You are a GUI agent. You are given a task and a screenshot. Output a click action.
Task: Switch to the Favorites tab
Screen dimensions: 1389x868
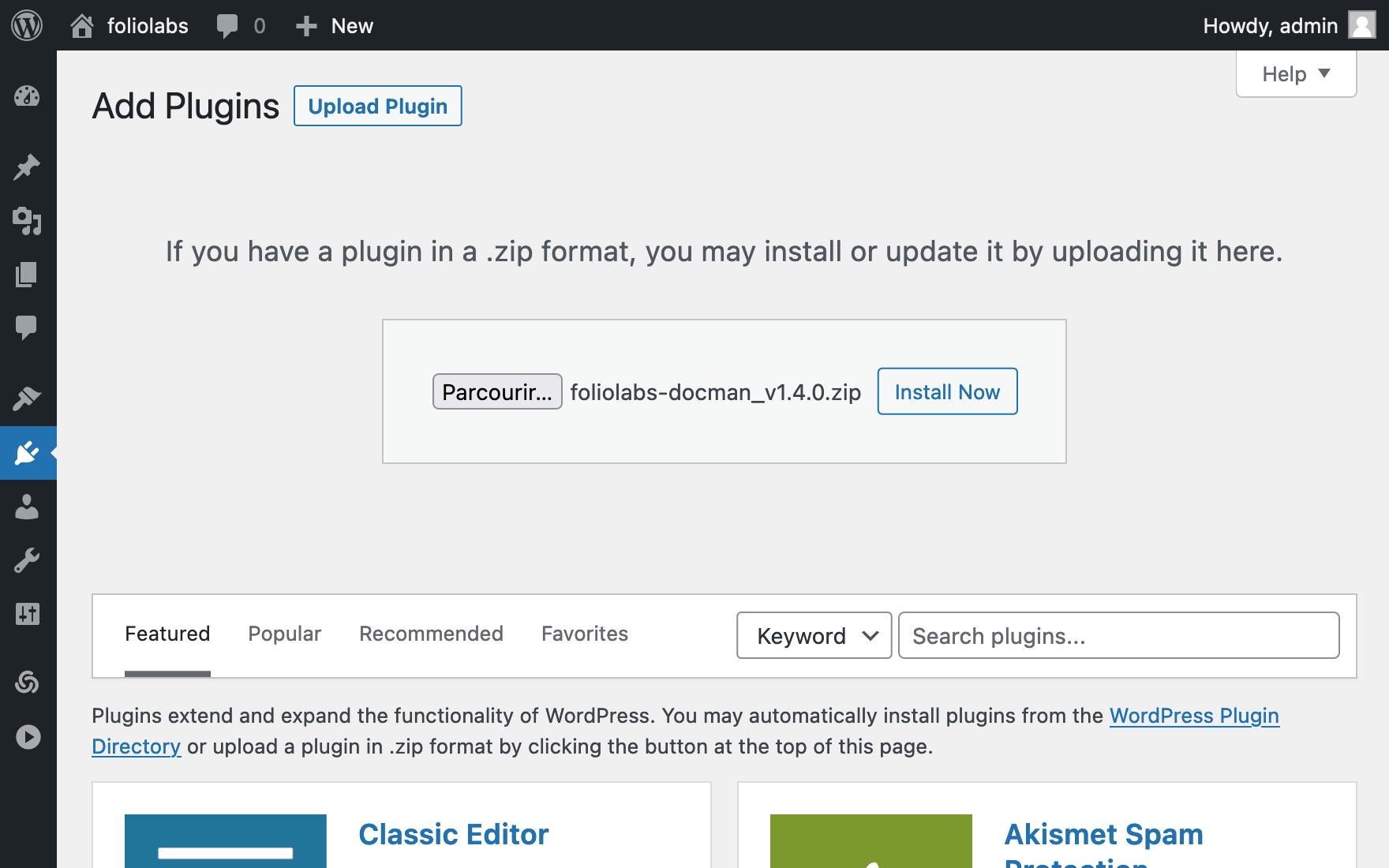[585, 634]
